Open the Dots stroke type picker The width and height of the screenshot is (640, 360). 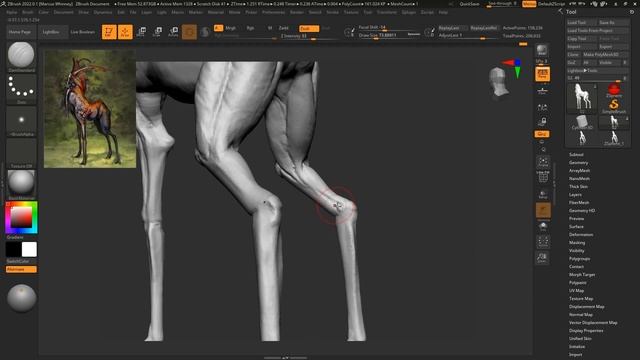click(x=21, y=89)
